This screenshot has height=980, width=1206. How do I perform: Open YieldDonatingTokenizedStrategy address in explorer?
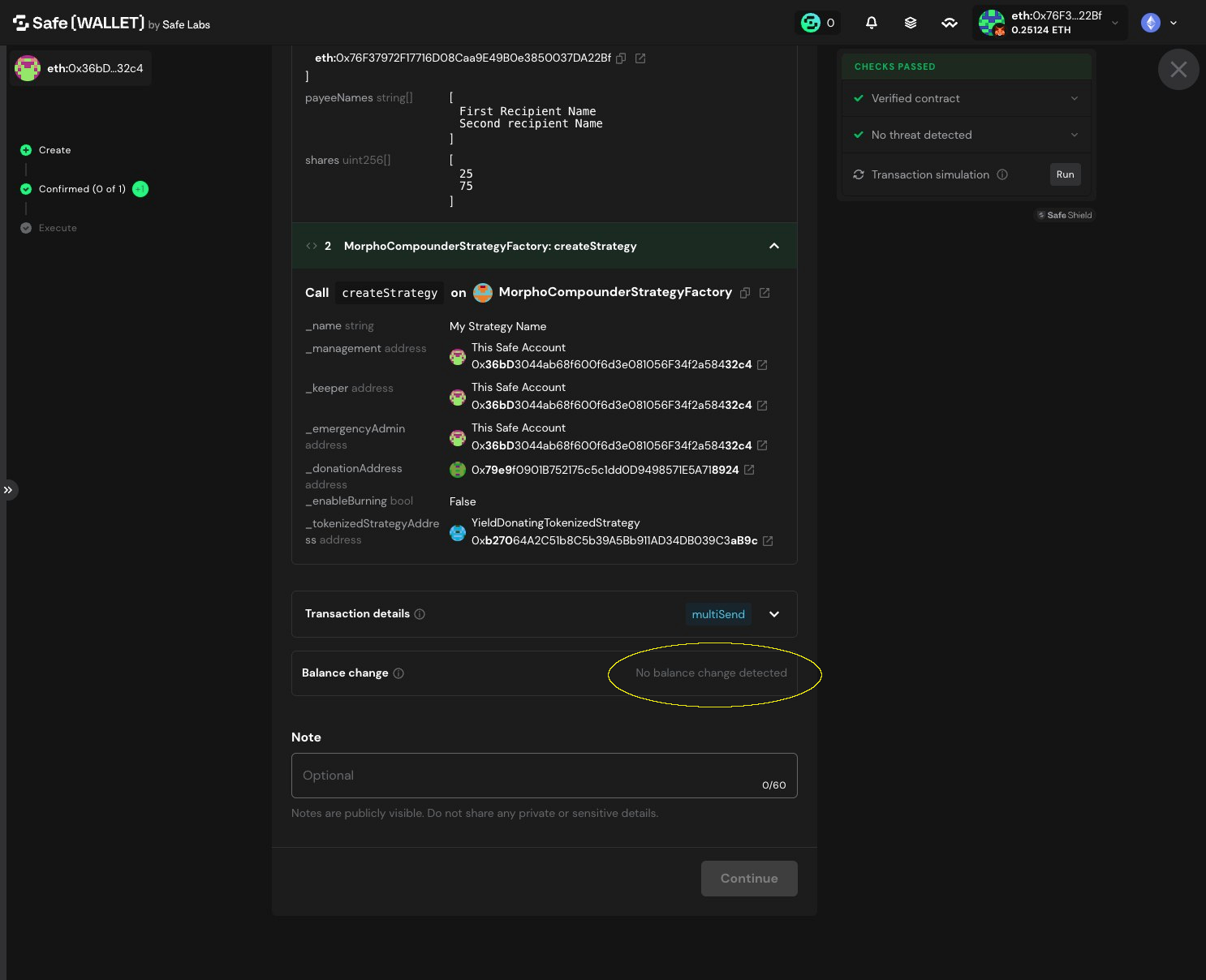768,541
